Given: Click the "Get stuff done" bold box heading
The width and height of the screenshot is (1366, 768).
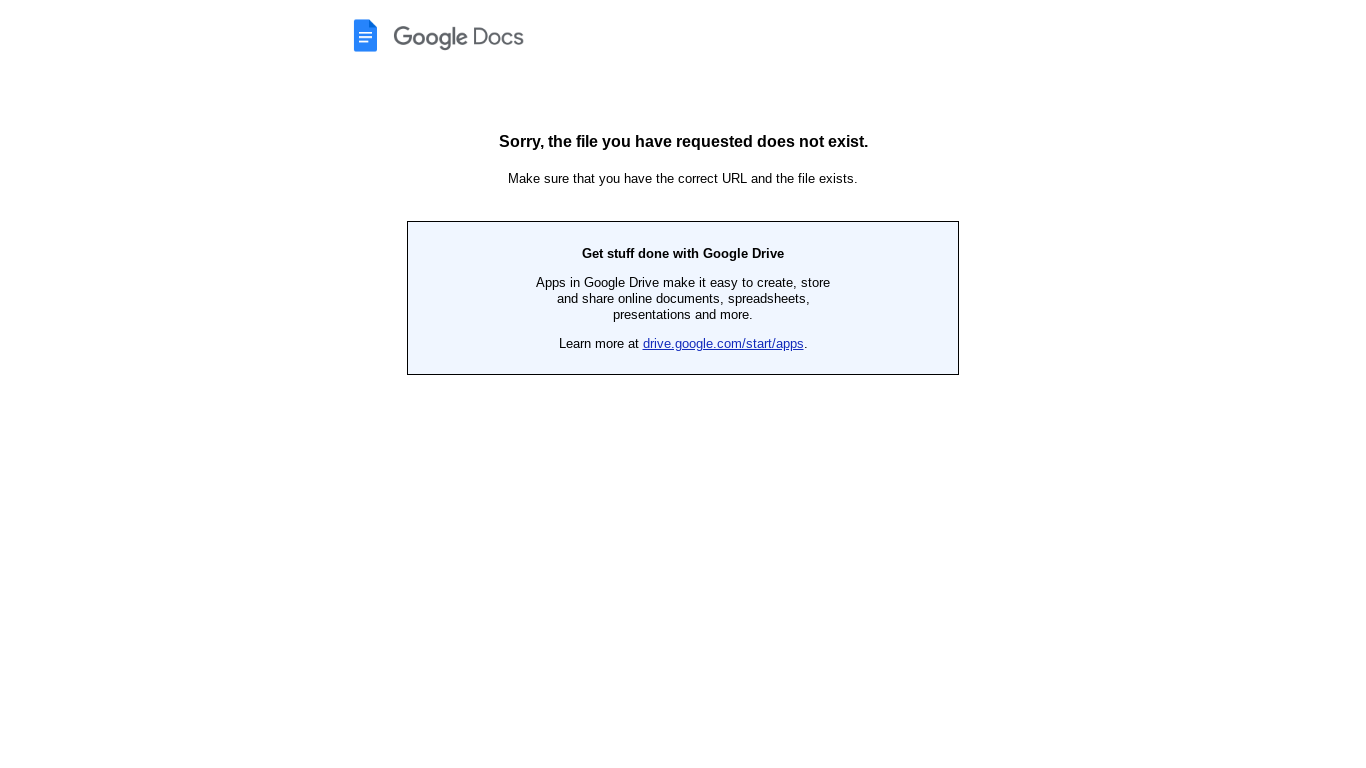Looking at the screenshot, I should [627, 254].
